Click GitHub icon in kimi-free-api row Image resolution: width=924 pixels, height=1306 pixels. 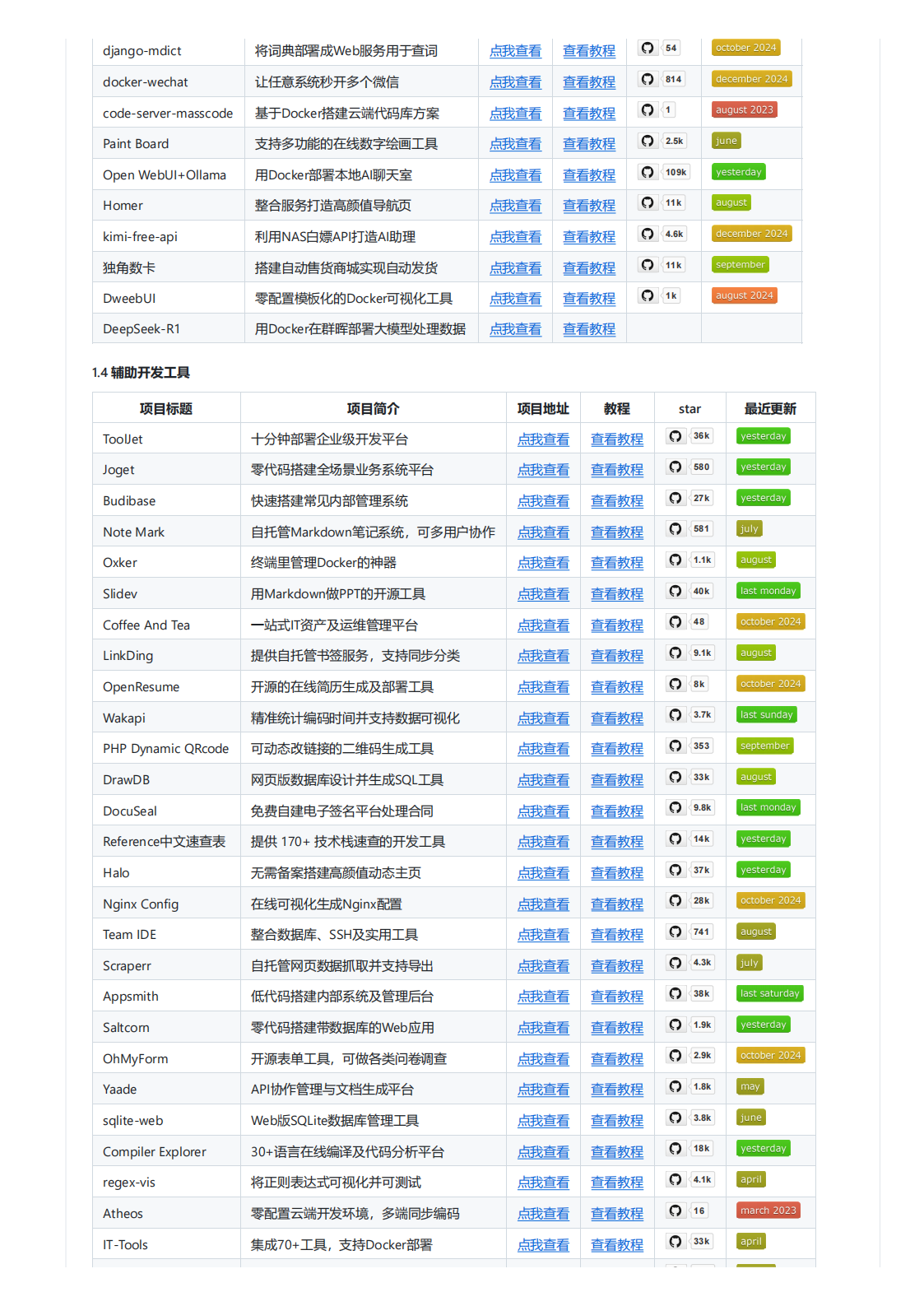[648, 234]
